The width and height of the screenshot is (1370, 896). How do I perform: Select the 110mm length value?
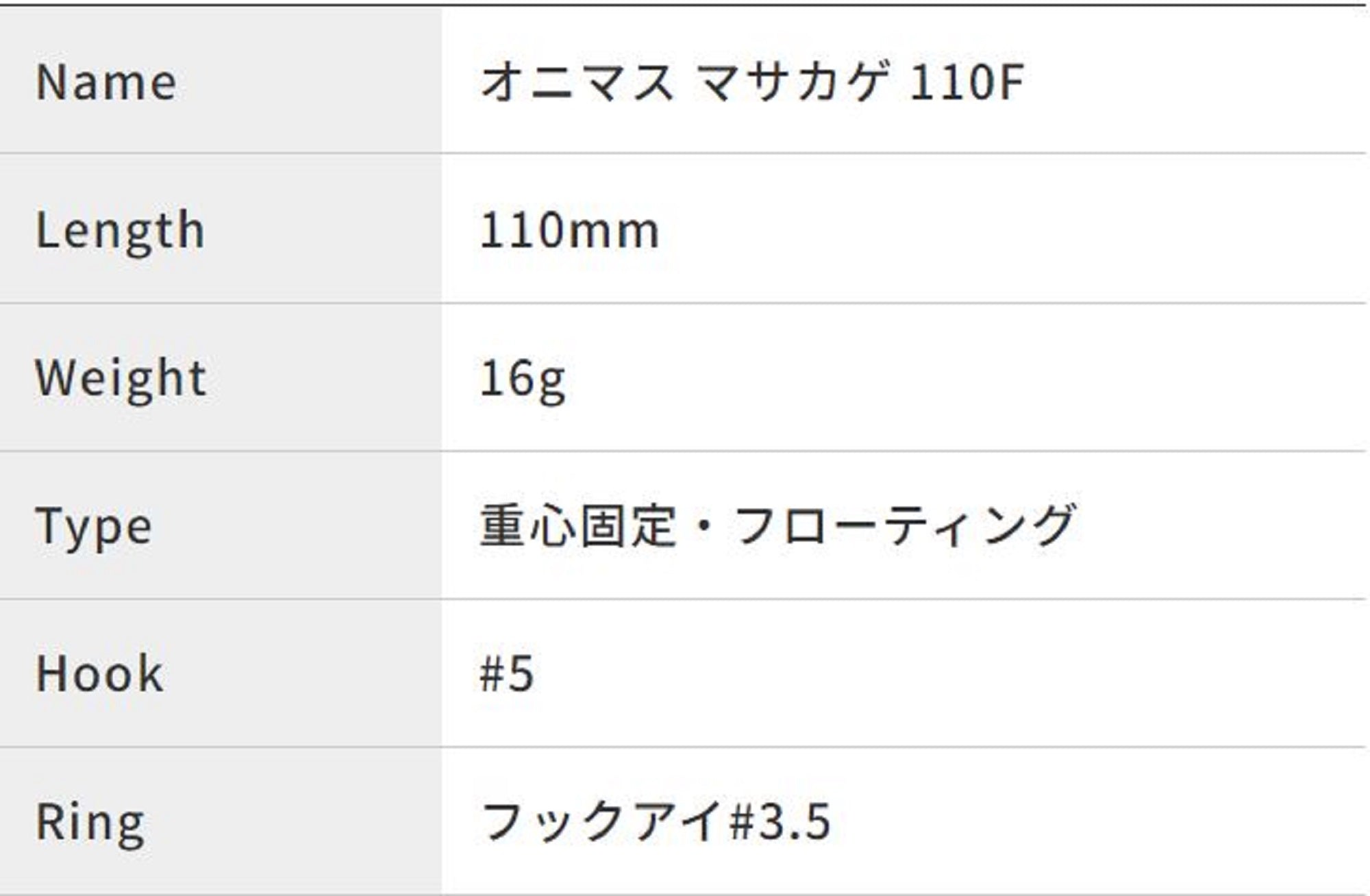click(x=569, y=231)
